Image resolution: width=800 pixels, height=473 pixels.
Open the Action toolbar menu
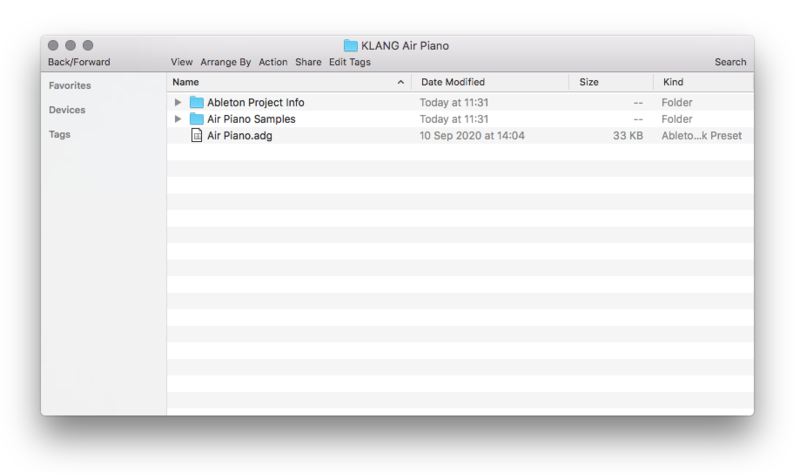pos(273,62)
